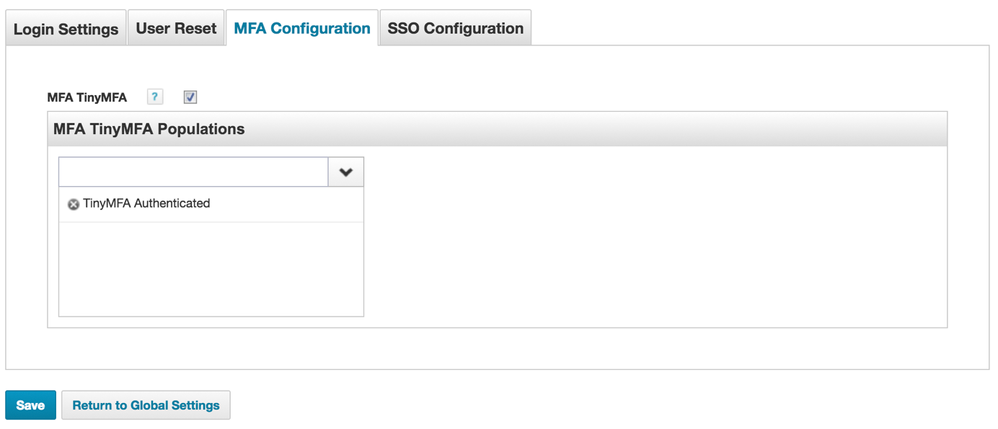This screenshot has width=998, height=429.
Task: Select the TinyMFA Authenticated list entry
Action: coord(146,203)
